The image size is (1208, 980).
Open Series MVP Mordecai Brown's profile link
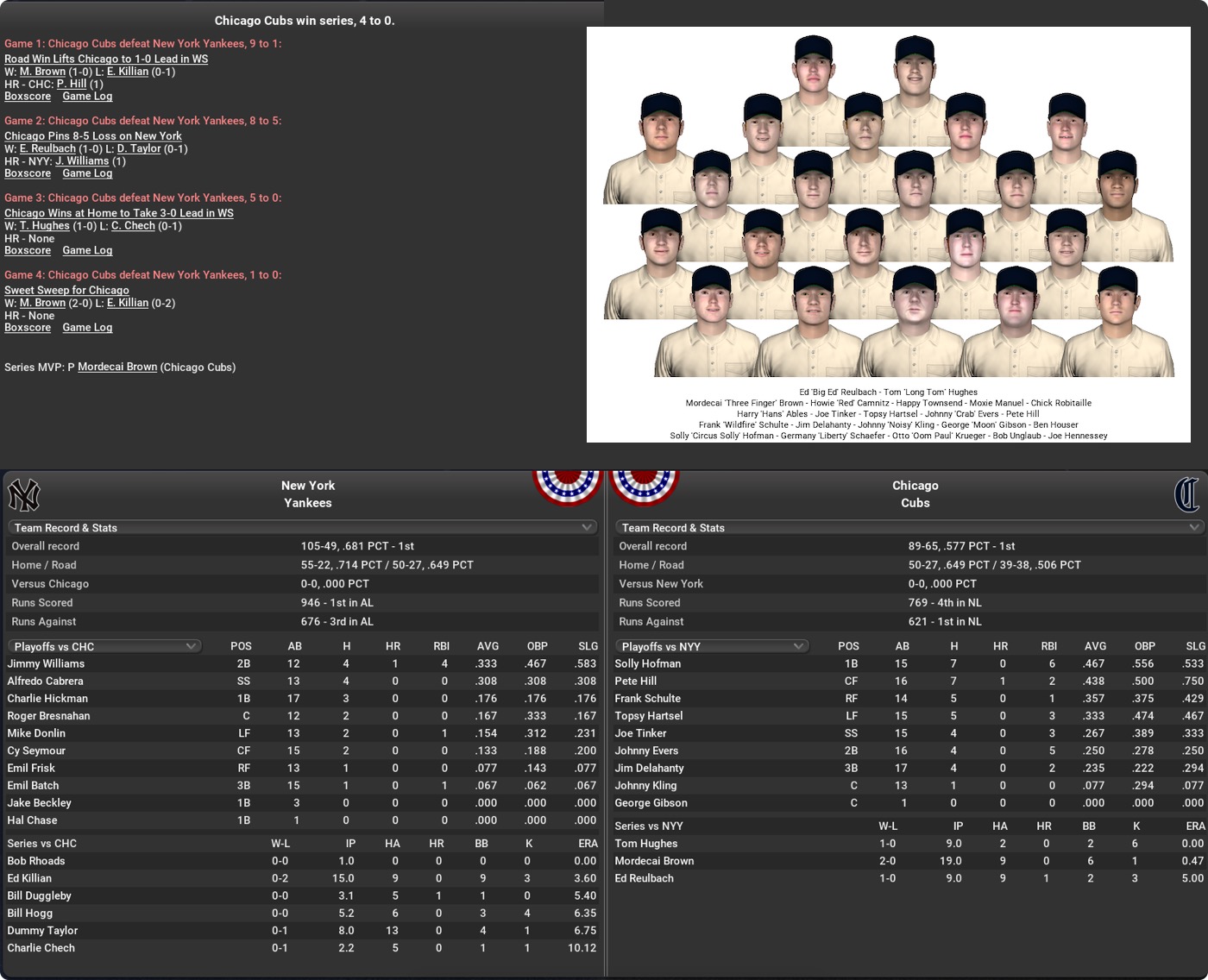[x=117, y=367]
